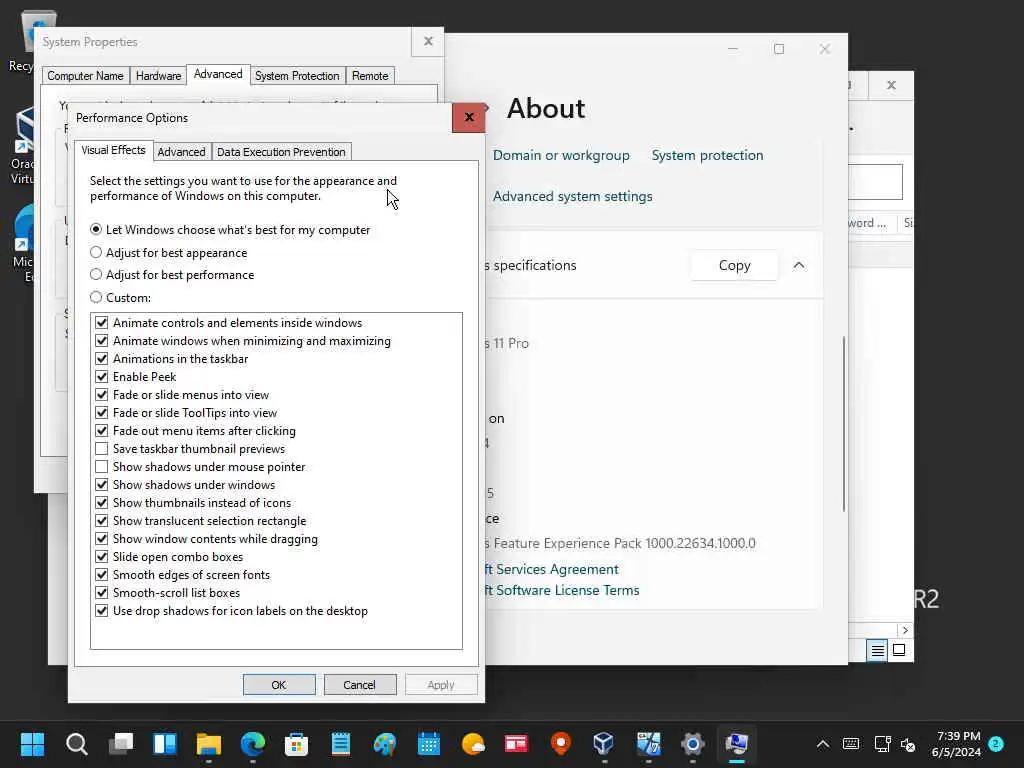Screen dimensions: 1024x768
Task: Click Cancel in Performance Options
Action: click(360, 684)
